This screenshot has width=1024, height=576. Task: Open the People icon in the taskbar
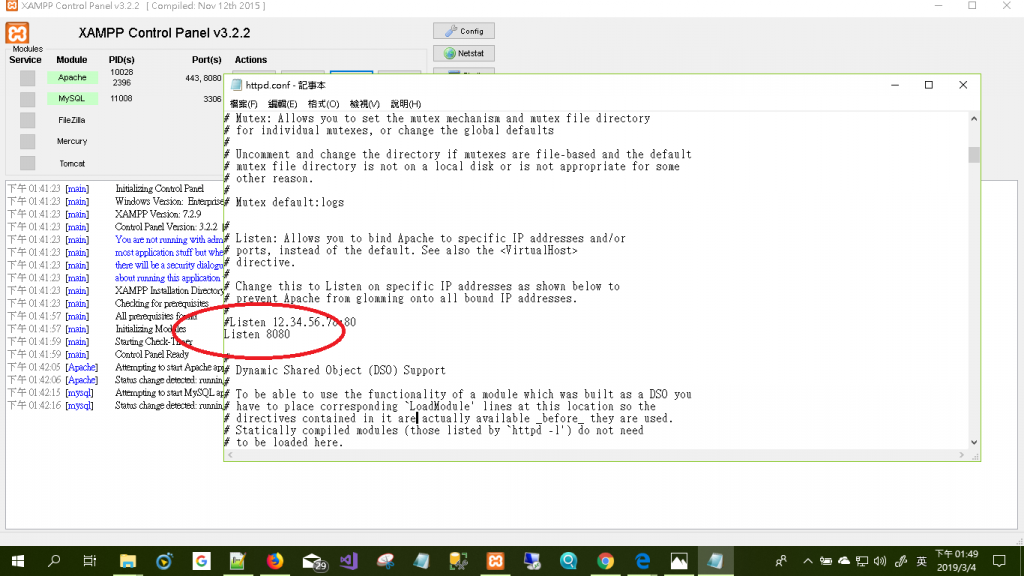click(781, 561)
